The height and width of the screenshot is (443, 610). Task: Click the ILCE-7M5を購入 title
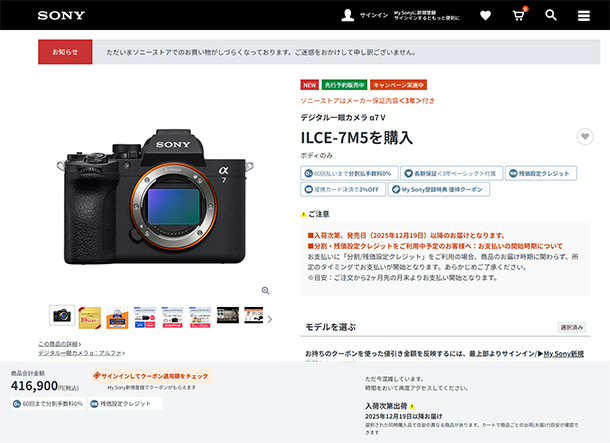[357, 138]
